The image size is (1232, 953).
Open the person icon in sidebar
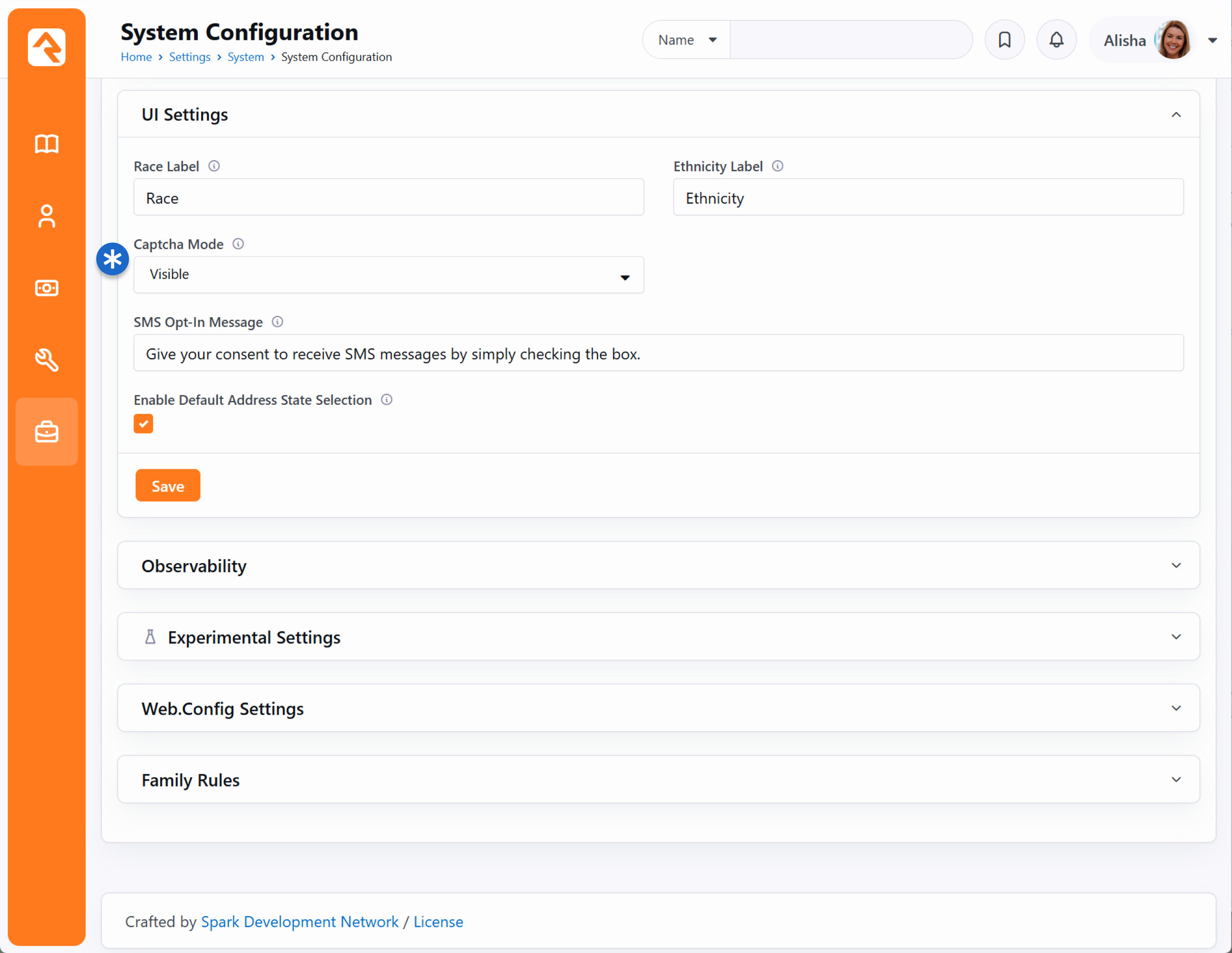pyautogui.click(x=46, y=216)
